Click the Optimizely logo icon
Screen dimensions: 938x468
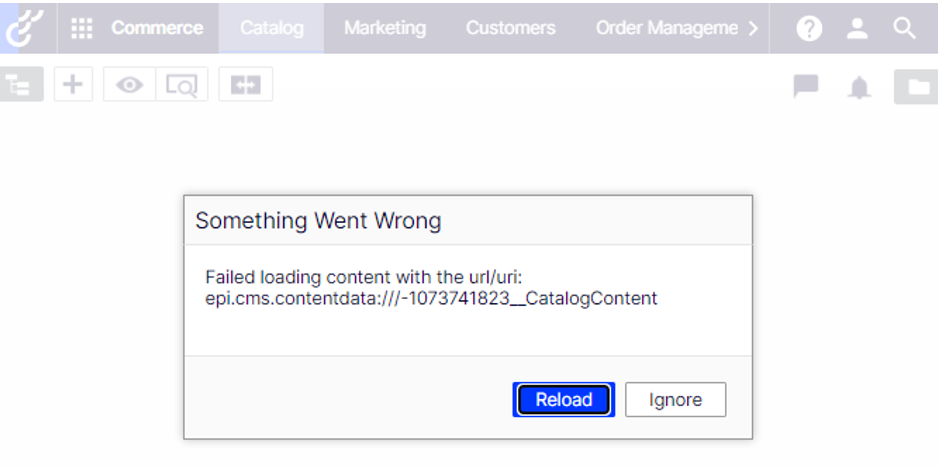[22, 27]
